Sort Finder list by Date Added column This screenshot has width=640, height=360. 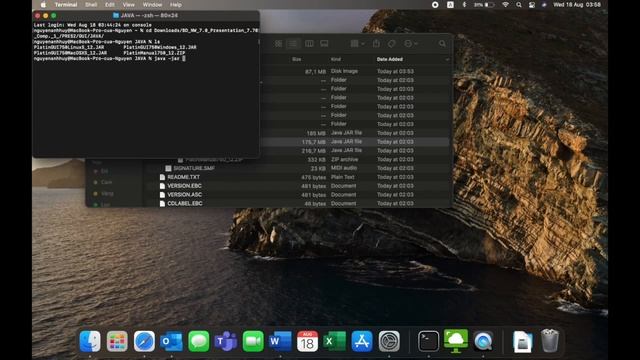click(390, 60)
